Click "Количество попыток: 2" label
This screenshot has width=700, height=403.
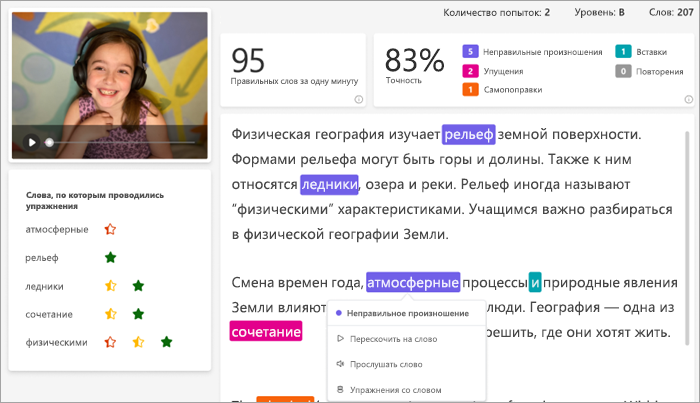click(496, 12)
